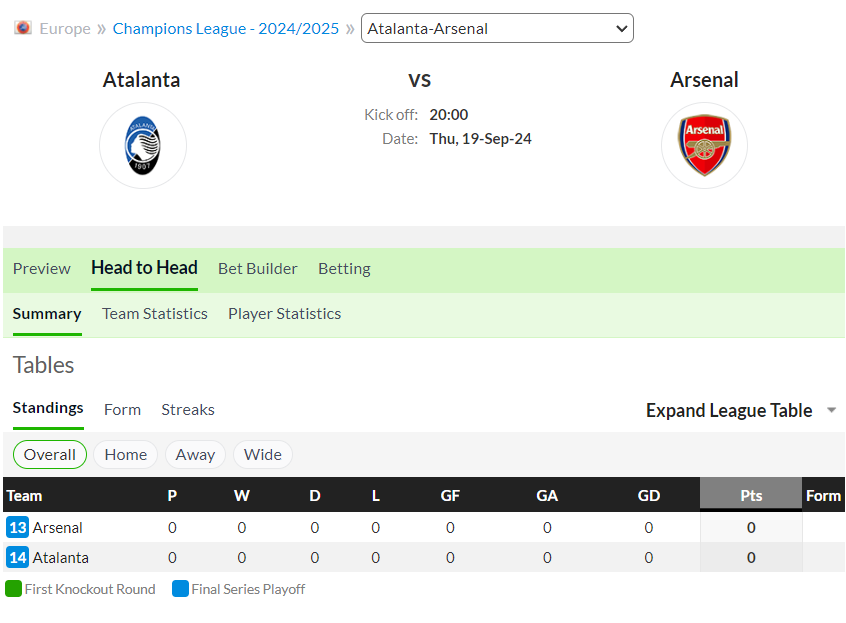
Task: Select the Overall standings filter
Action: [x=50, y=455]
